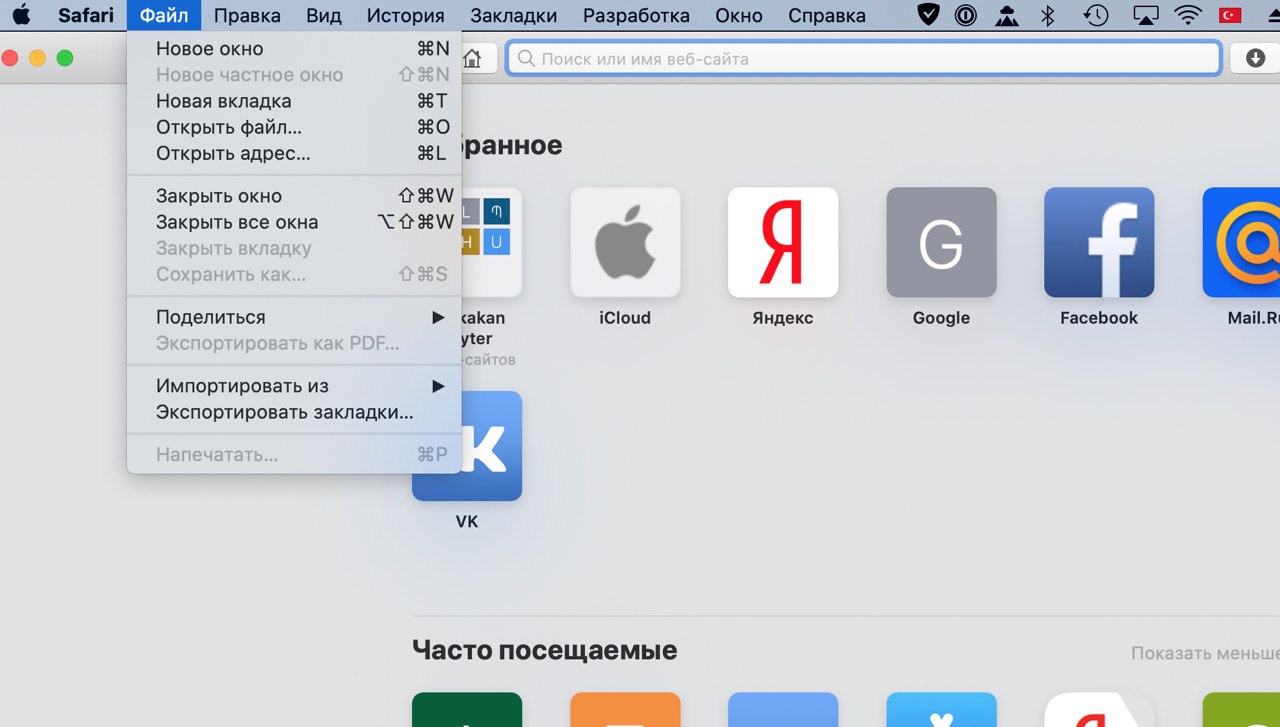Click the mountain-shaped icon in menu bar
Image resolution: width=1280 pixels, height=727 pixels.
(1005, 15)
